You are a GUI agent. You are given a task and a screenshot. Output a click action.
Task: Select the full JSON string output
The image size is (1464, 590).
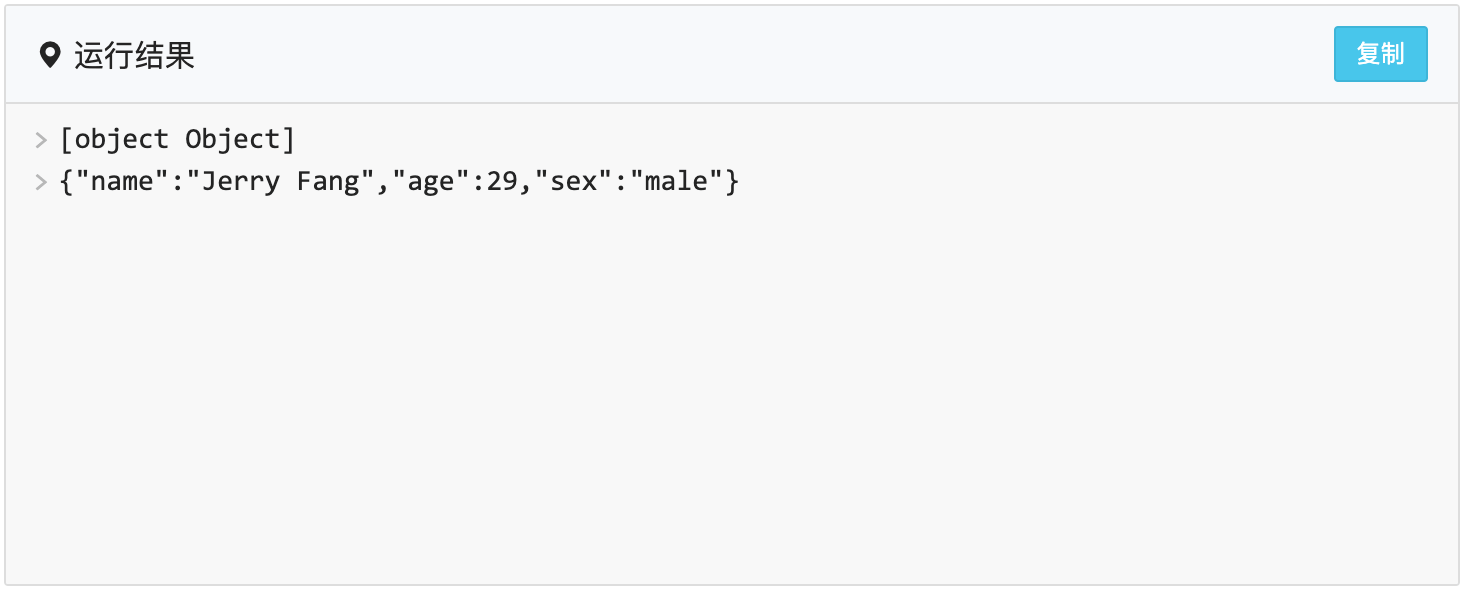pyautogui.click(x=400, y=181)
